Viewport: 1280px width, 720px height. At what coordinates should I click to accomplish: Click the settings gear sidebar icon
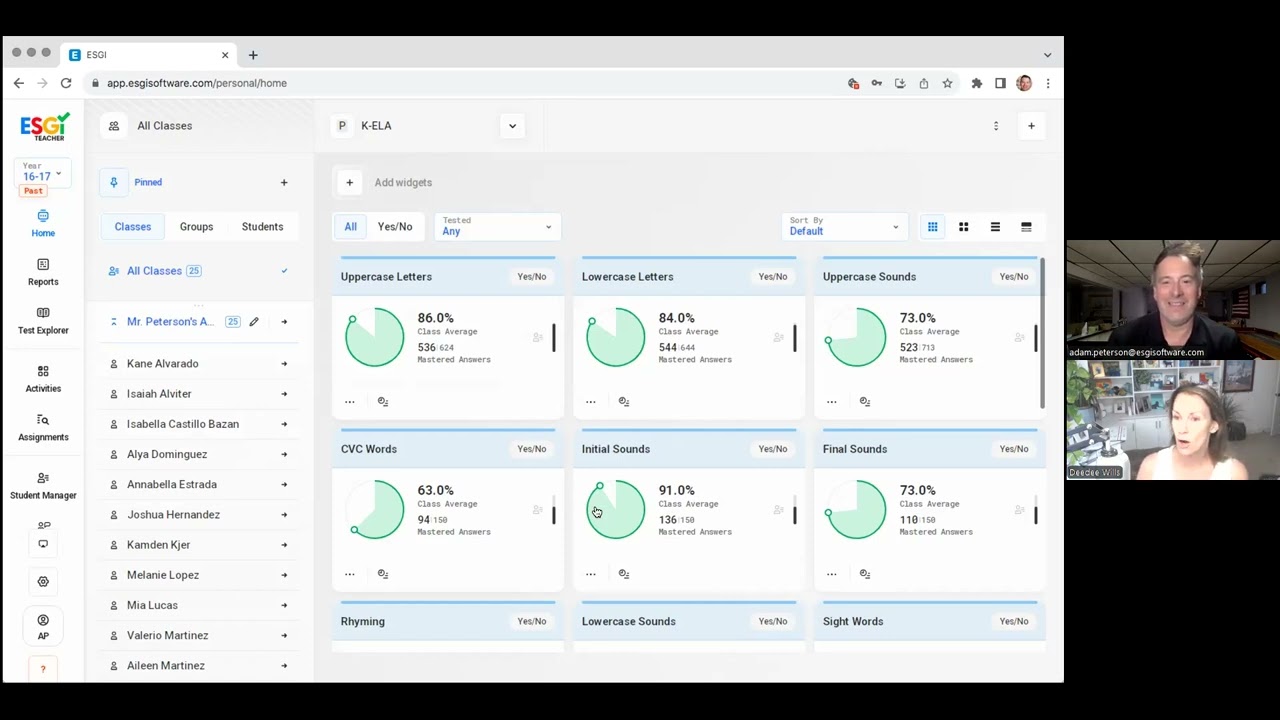click(43, 581)
